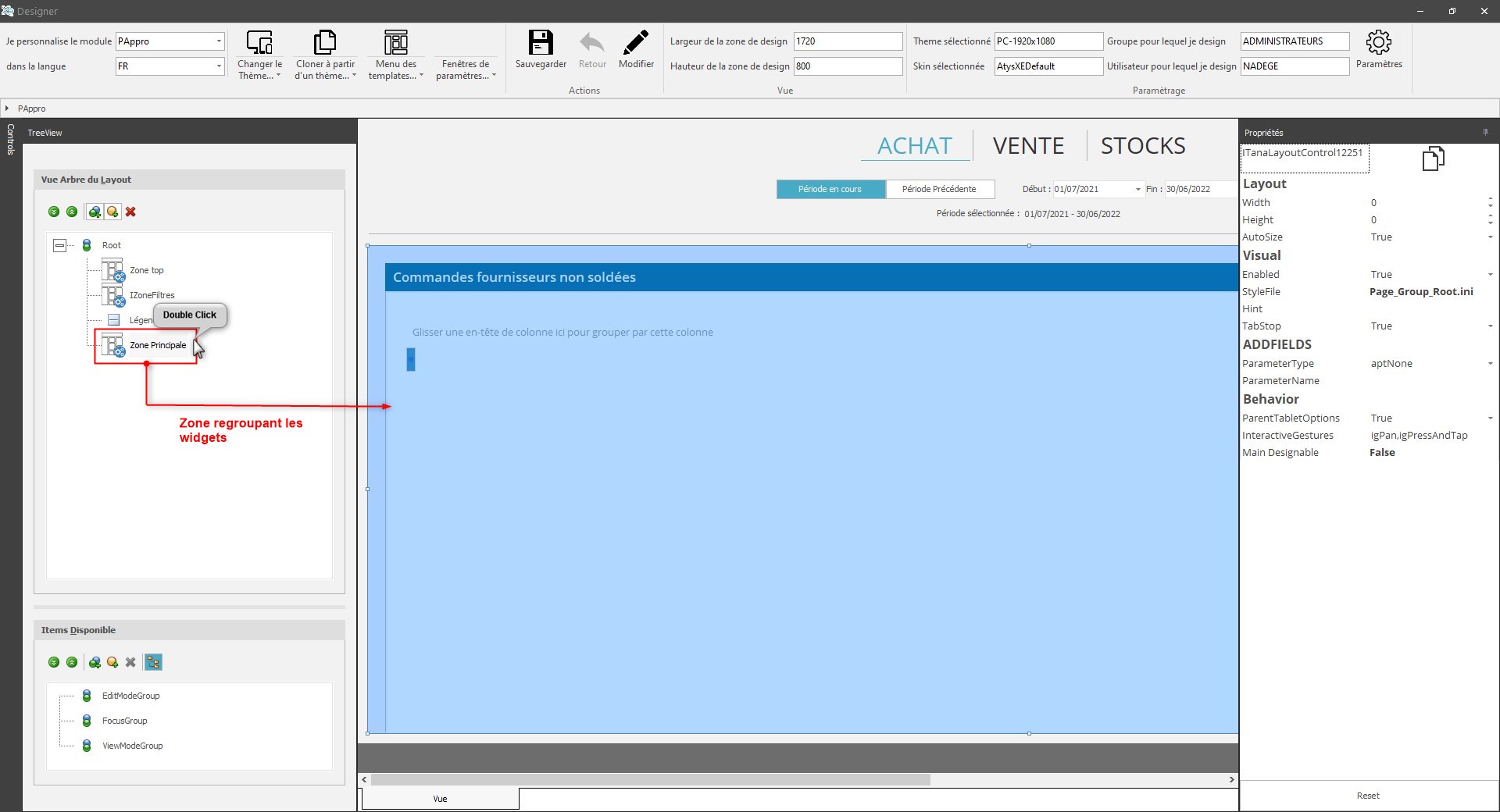Open the Paramètres gear icon

[1378, 43]
